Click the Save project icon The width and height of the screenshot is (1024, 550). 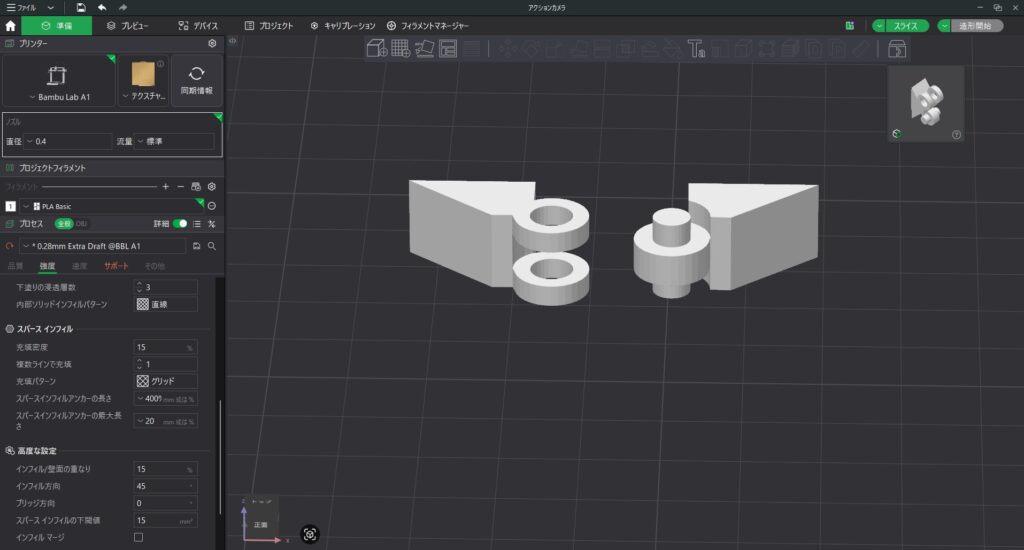pyautogui.click(x=81, y=7)
